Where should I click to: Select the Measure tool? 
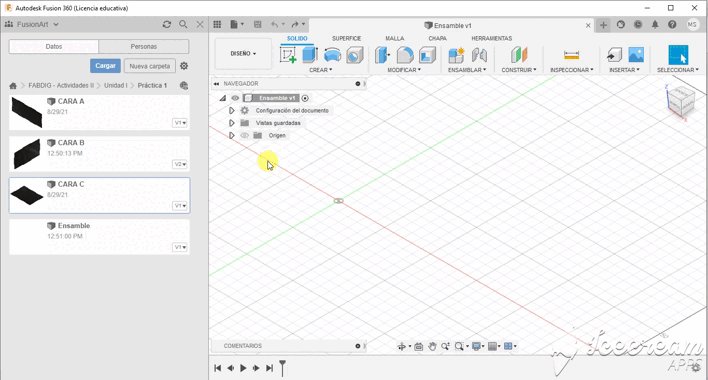(572, 55)
